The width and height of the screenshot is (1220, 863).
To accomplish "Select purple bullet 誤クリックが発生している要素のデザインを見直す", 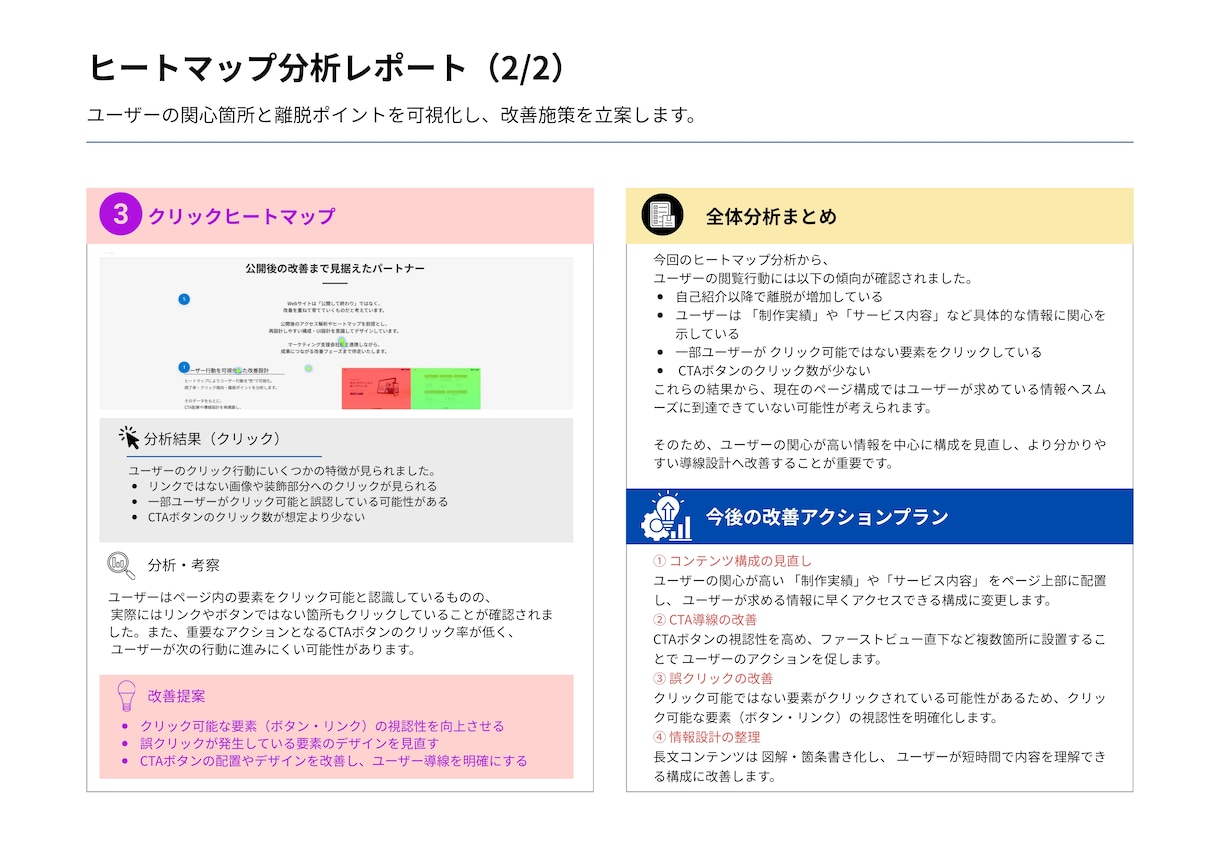I will click(x=289, y=744).
